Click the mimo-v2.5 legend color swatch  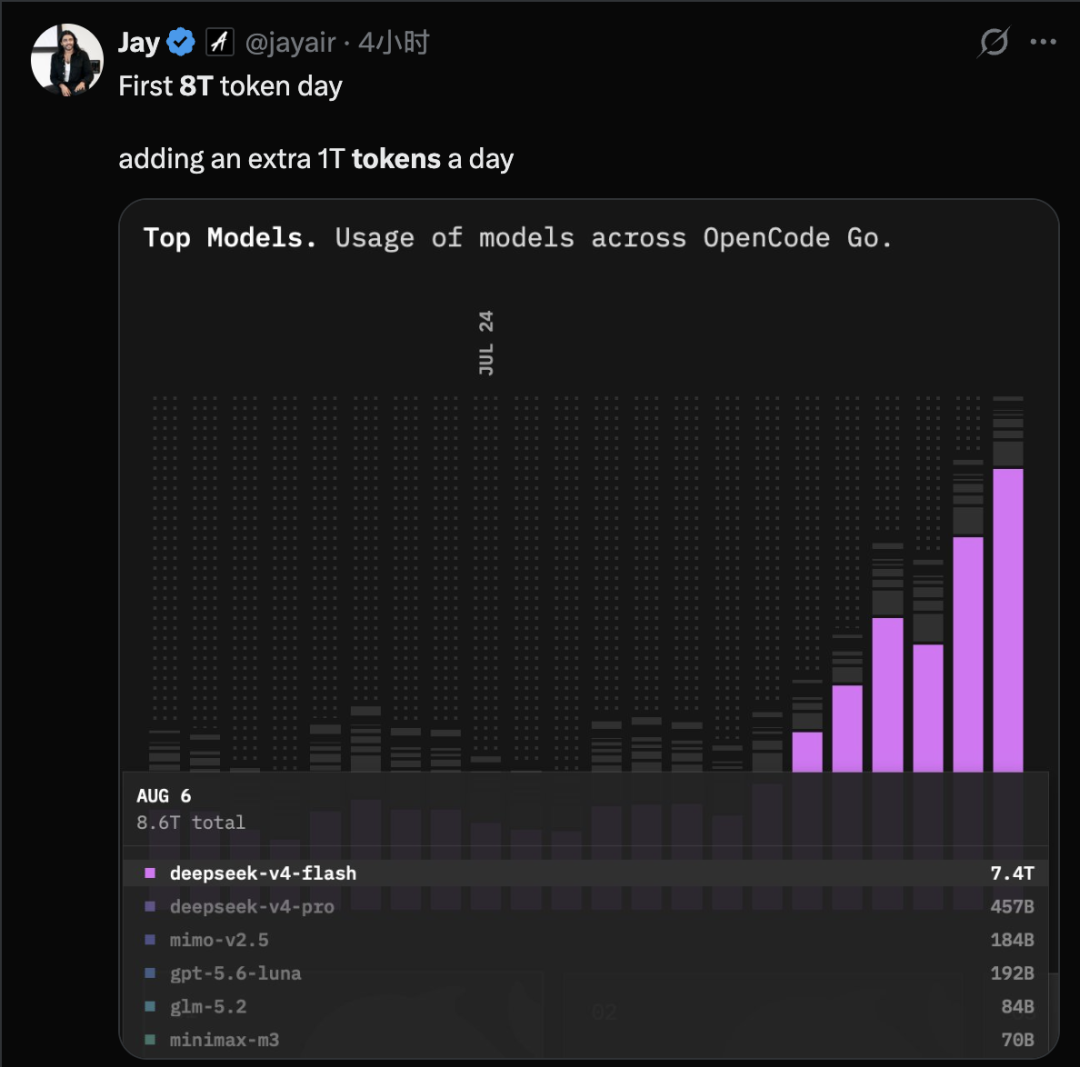[x=150, y=940]
